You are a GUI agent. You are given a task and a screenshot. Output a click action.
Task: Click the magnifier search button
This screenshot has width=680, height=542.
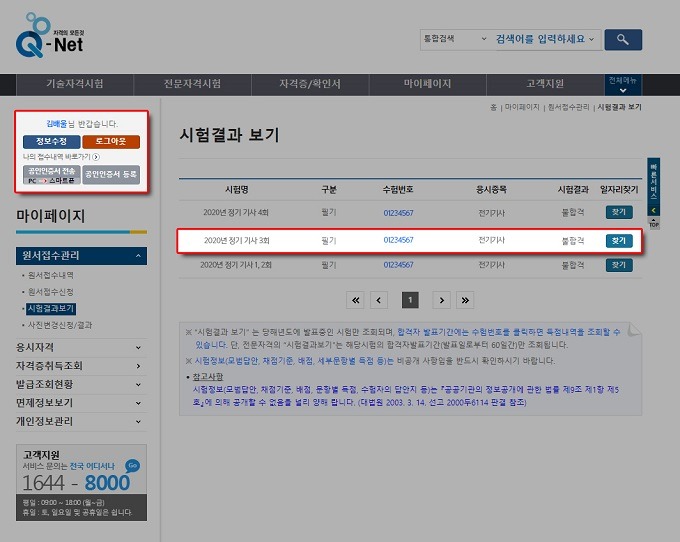(x=623, y=39)
